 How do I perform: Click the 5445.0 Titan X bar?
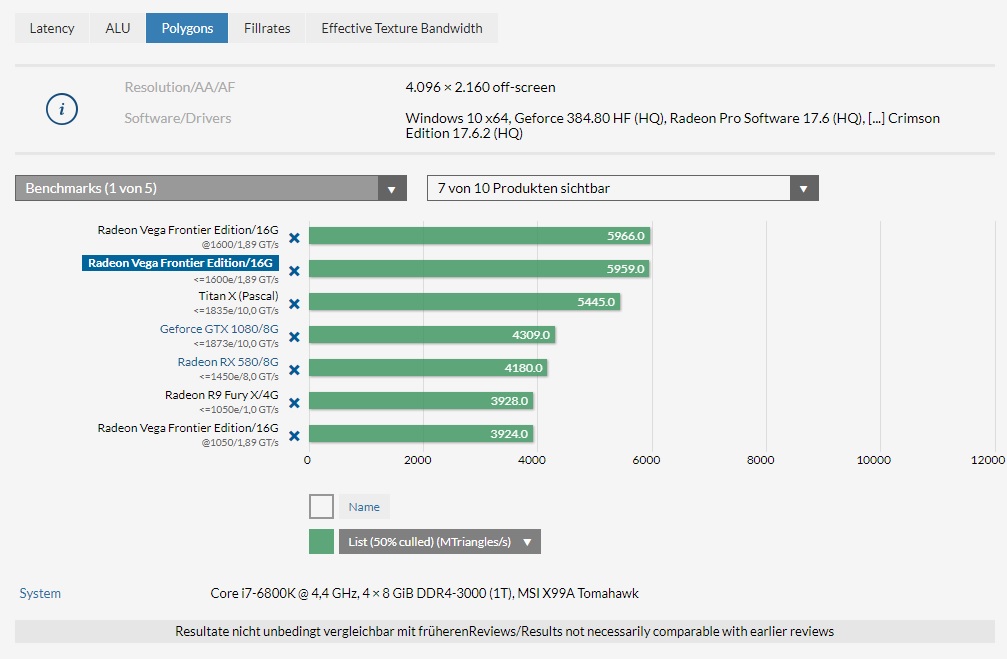[464, 302]
